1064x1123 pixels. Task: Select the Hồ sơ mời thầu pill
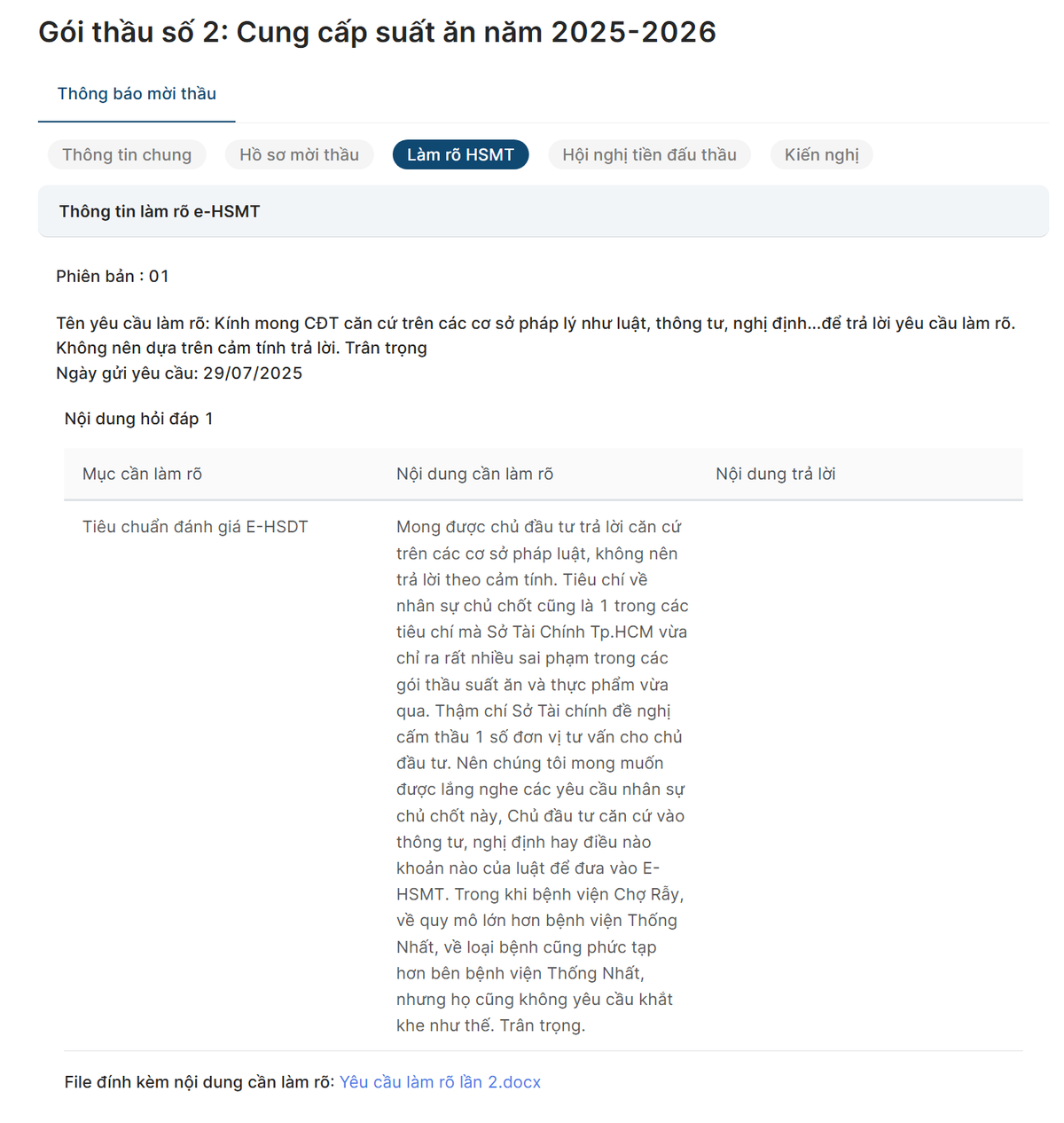pos(299,155)
